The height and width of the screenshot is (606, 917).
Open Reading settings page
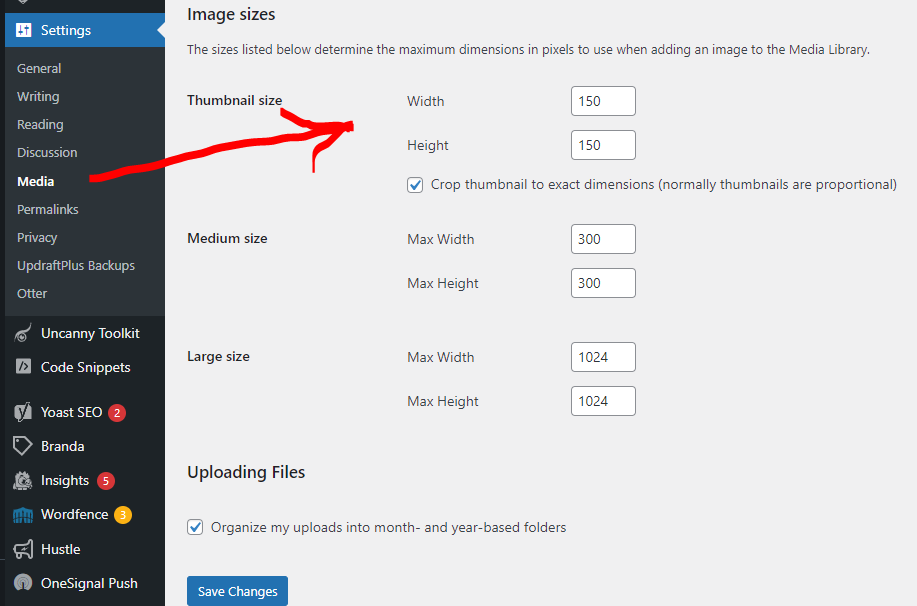[40, 125]
